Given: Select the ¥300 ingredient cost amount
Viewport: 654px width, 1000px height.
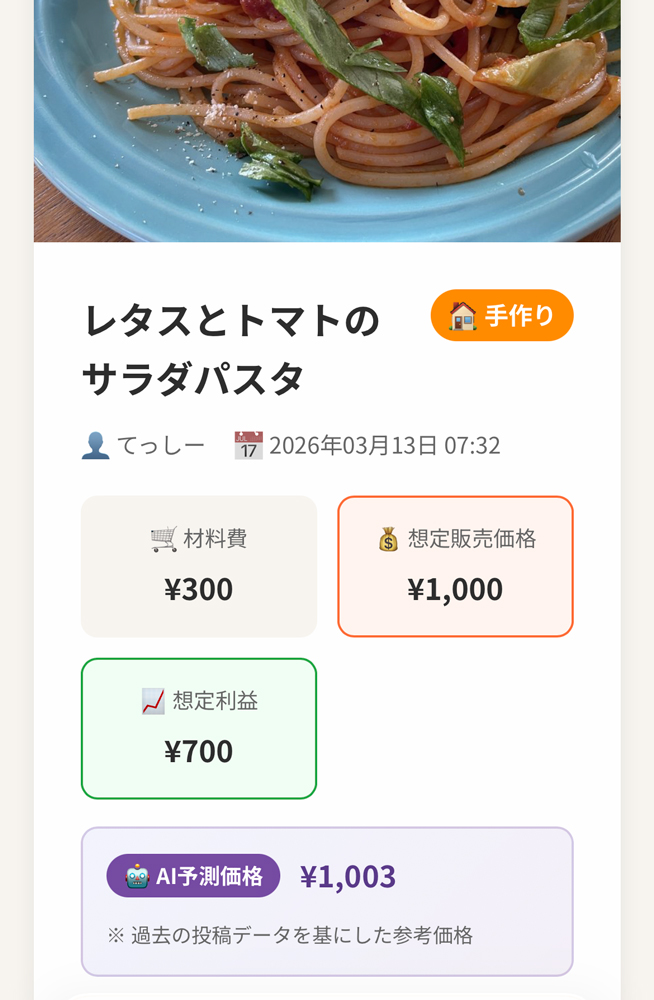Looking at the screenshot, I should pos(199,589).
